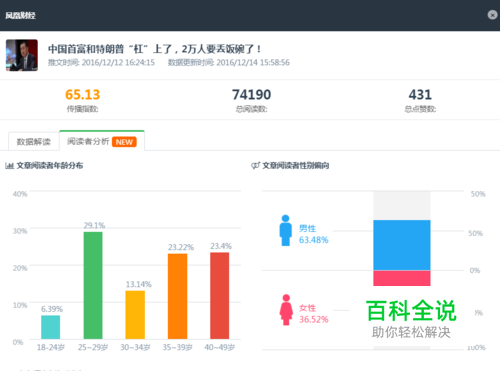Click the pink female figure icon
The height and width of the screenshot is (371, 500).
286,310
